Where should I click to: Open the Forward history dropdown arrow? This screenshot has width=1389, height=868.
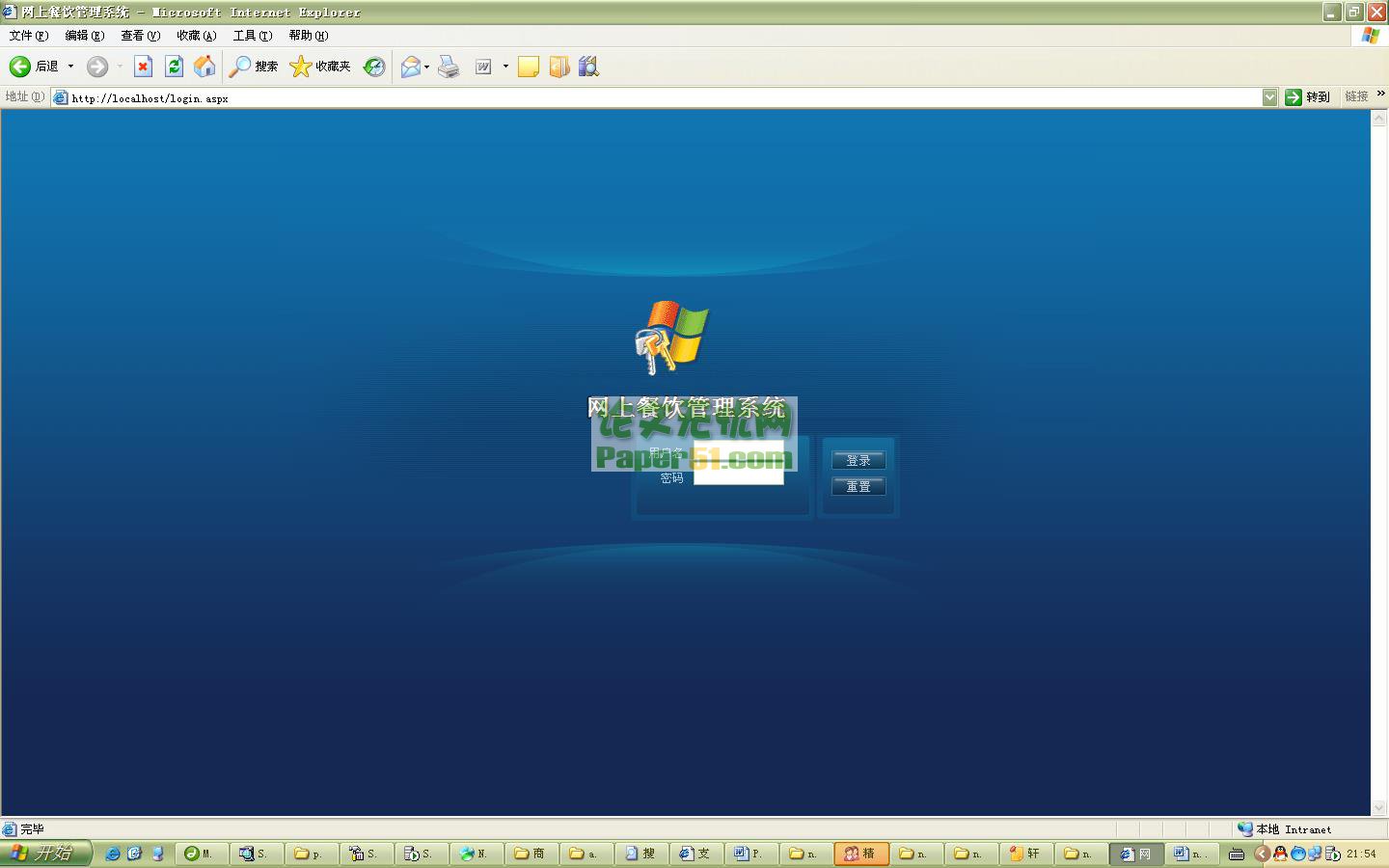(120, 66)
